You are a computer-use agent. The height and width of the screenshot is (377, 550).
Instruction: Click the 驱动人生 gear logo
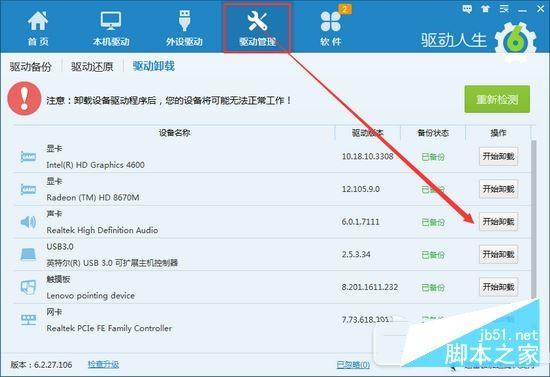click(x=515, y=41)
